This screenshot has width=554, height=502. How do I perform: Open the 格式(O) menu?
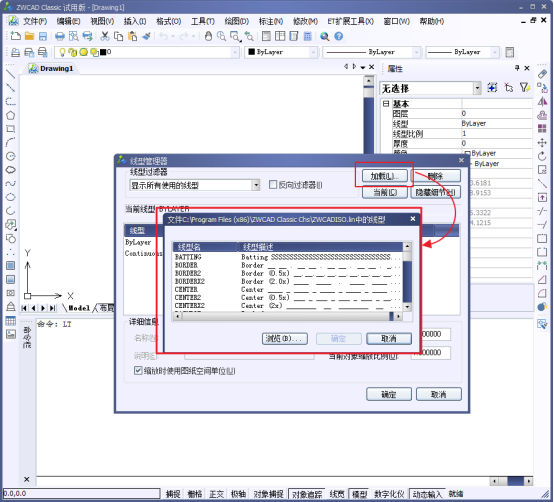169,22
